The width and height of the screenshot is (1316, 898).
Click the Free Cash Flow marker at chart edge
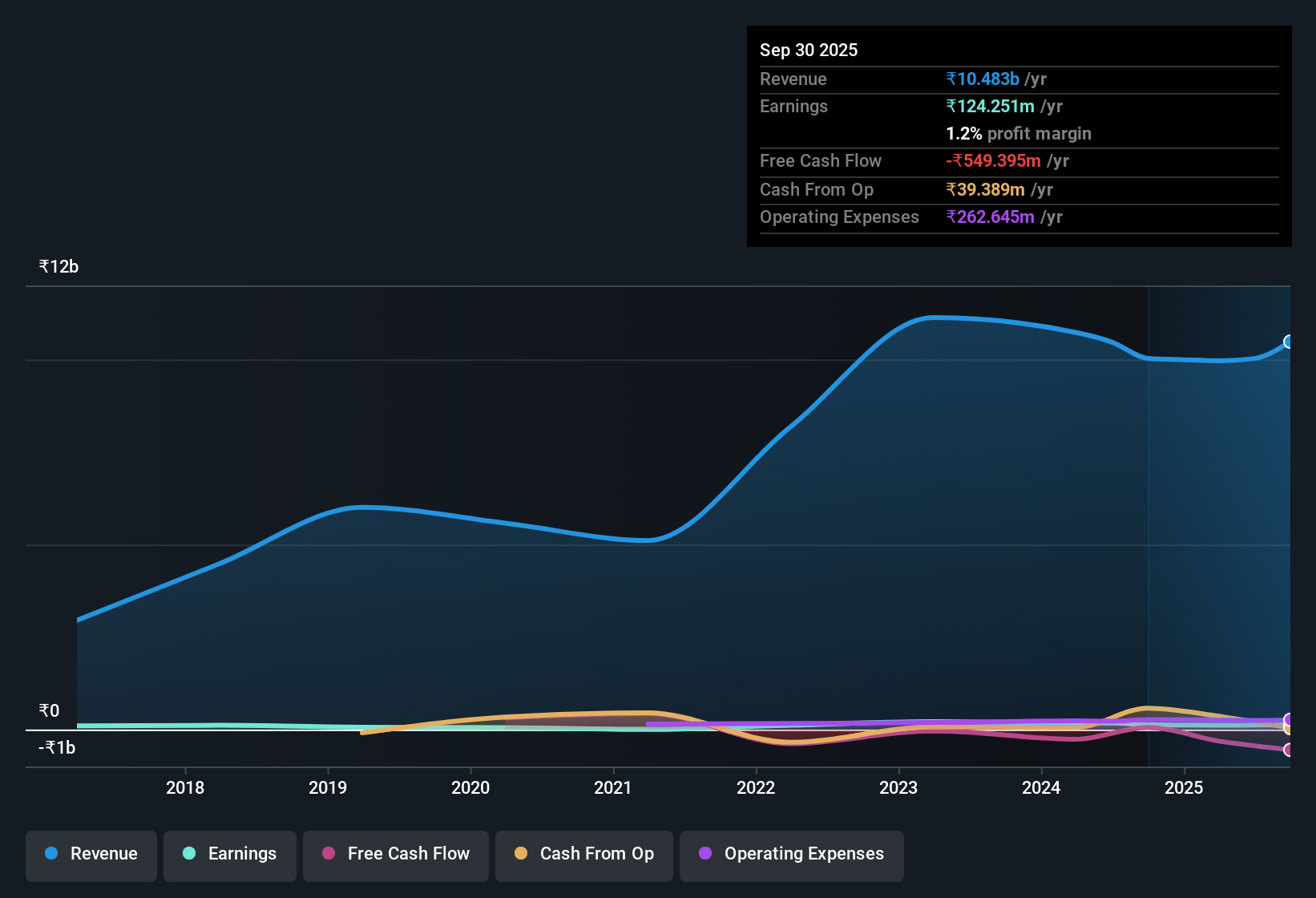tap(1289, 750)
